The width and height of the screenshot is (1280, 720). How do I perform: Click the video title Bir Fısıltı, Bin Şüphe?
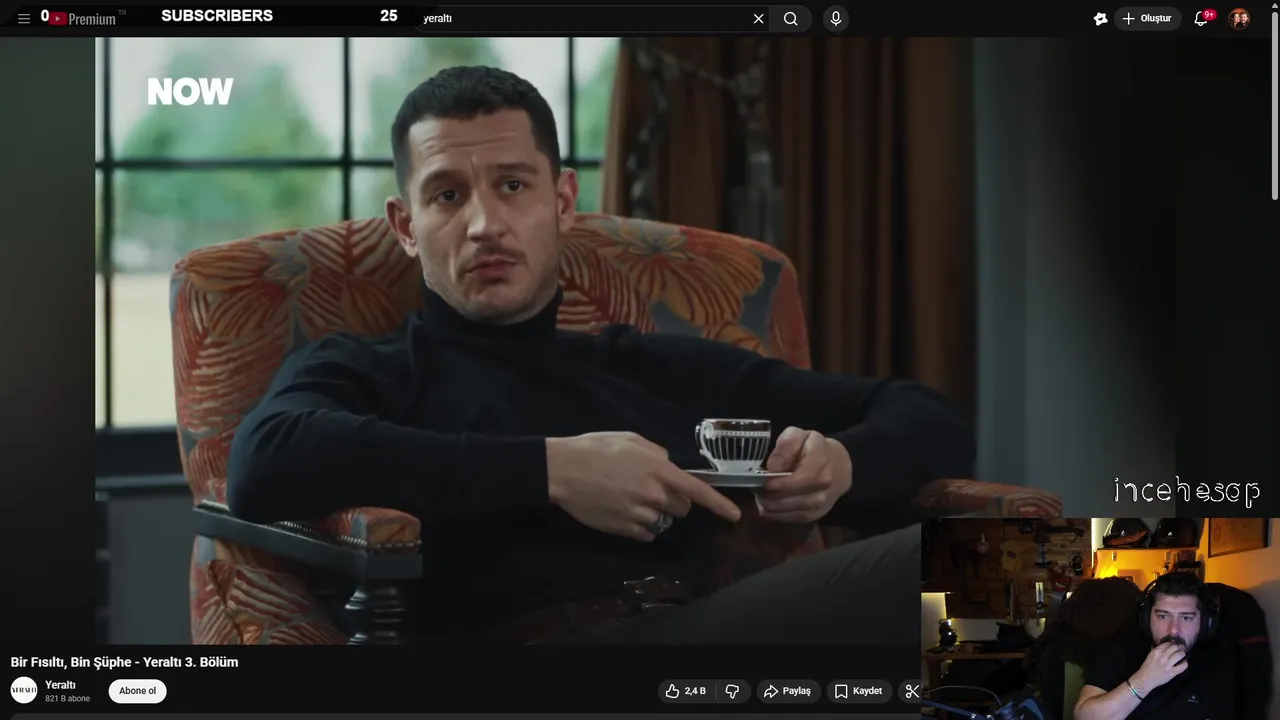[124, 662]
